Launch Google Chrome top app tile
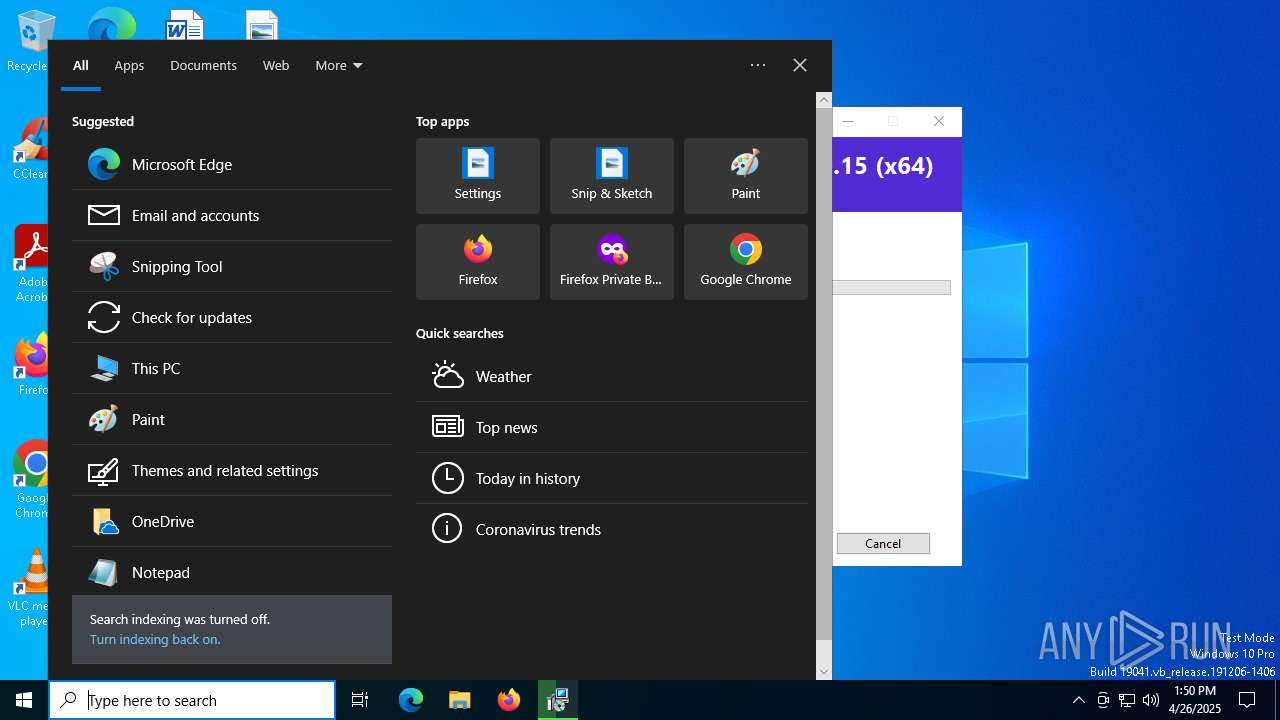This screenshot has width=1280, height=720. pos(746,262)
